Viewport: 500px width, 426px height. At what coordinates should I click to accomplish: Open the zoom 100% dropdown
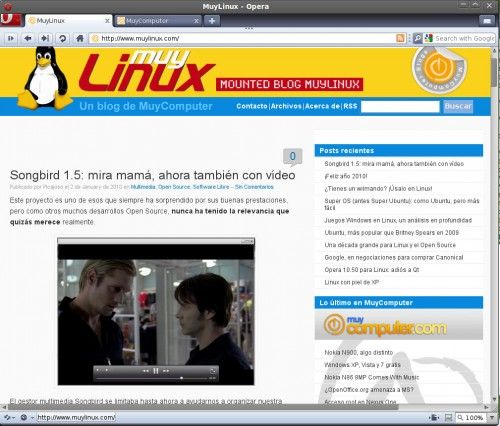pos(475,417)
